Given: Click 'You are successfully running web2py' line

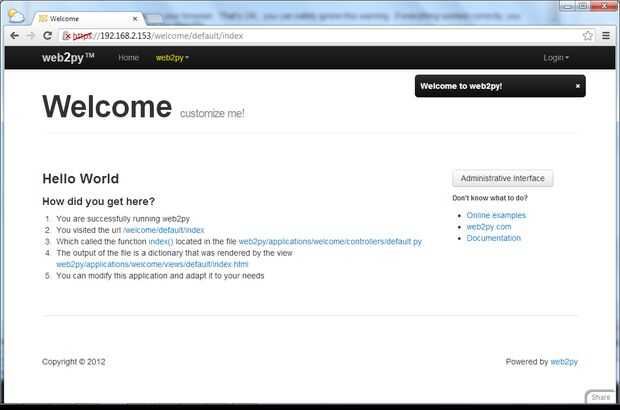Looking at the screenshot, I should [x=123, y=219].
